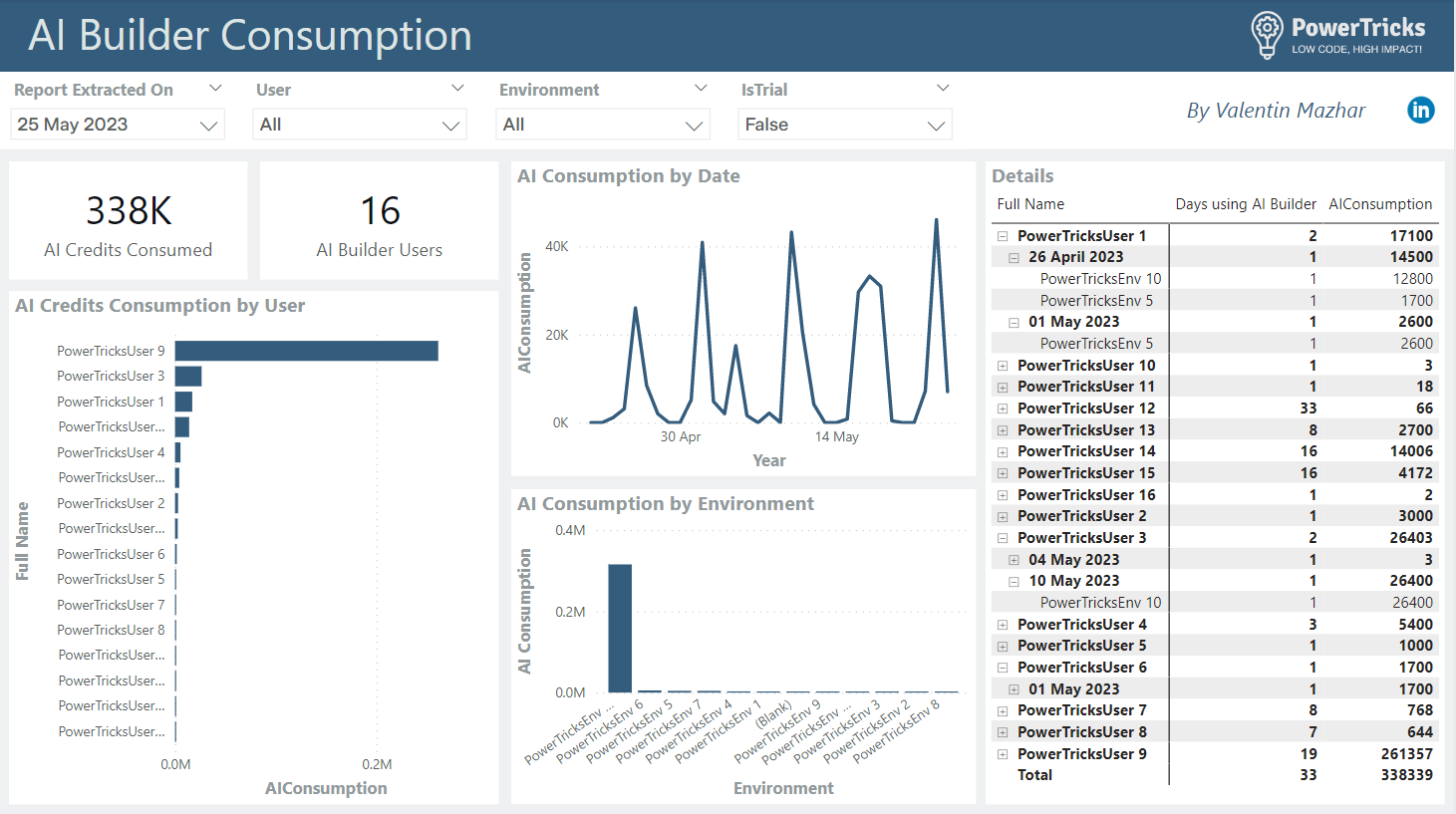The image size is (1456, 814).
Task: Click the 0.4M y-axis label
Action: click(570, 530)
